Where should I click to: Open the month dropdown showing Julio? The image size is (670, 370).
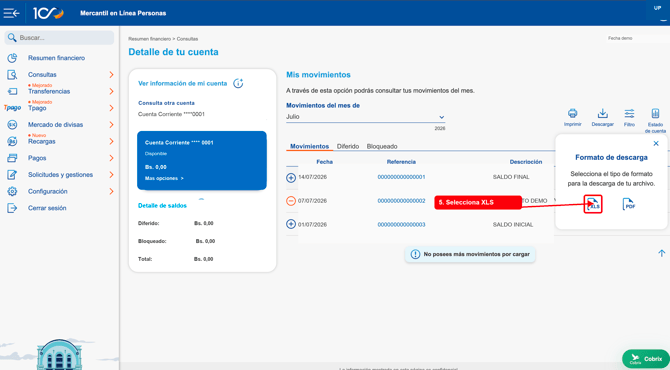tap(365, 117)
